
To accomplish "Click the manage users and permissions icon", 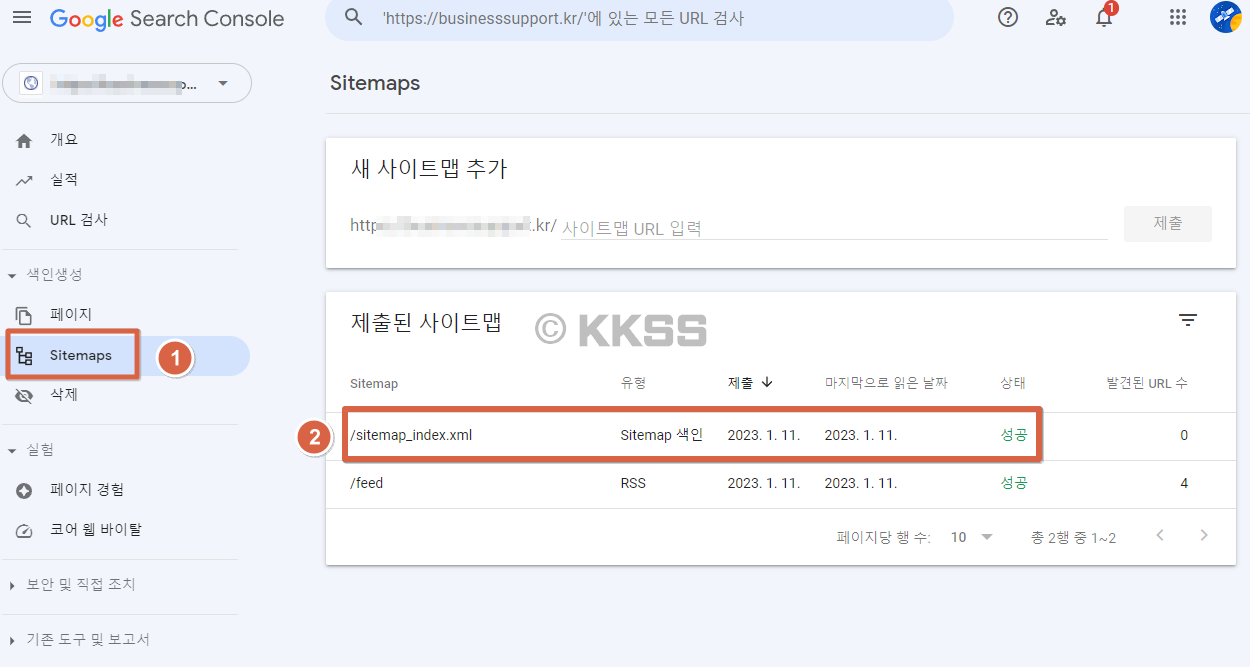I will [1055, 17].
